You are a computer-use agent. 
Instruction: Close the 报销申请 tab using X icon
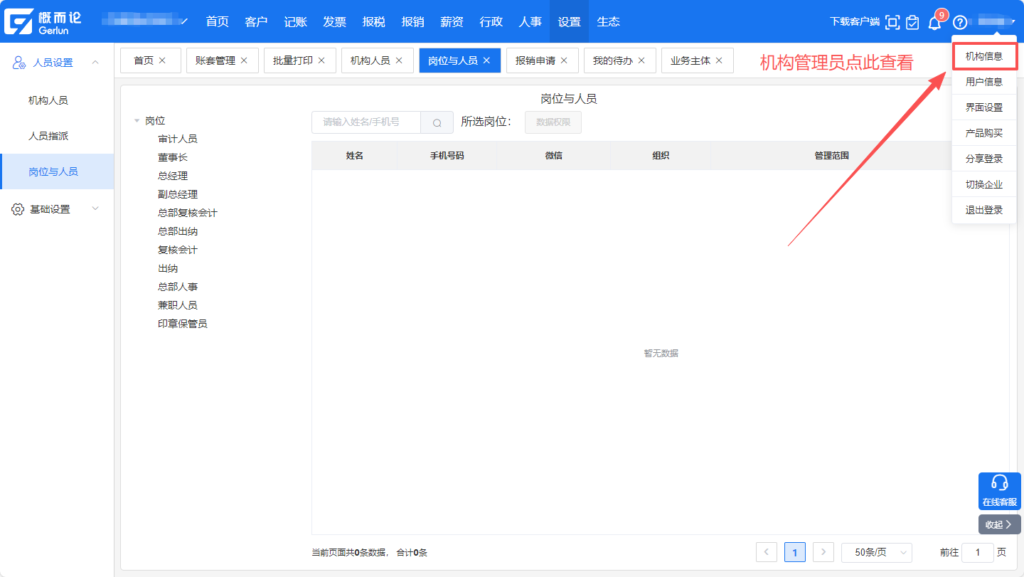(x=564, y=61)
